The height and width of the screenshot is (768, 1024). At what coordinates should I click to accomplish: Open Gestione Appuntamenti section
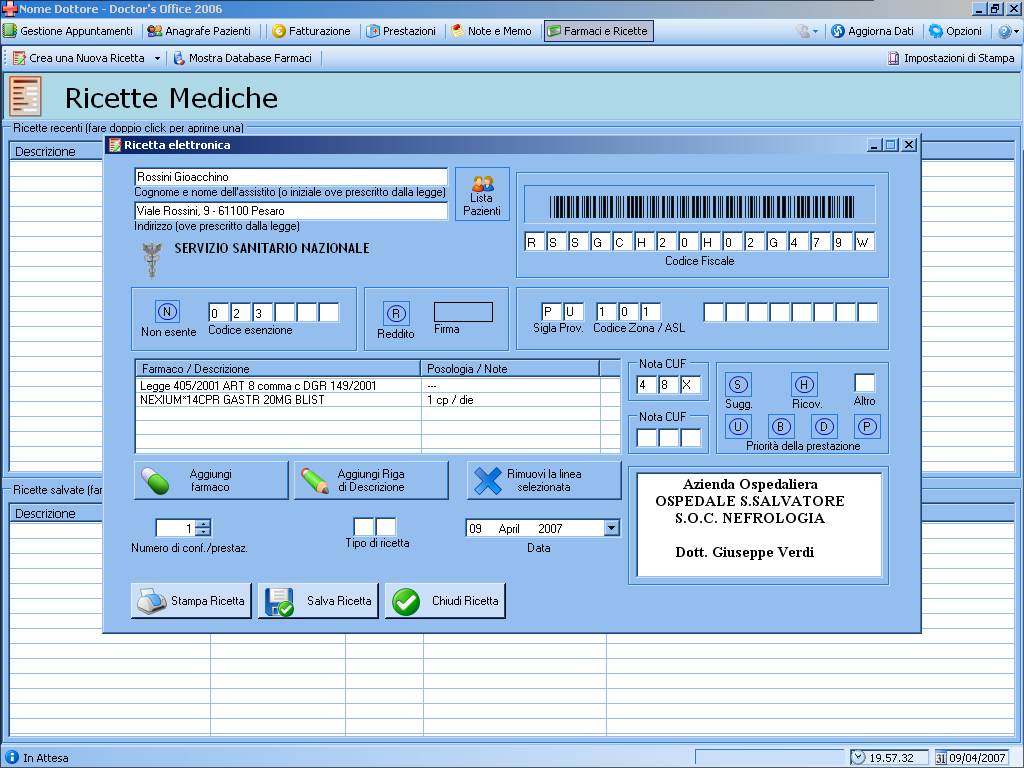pos(69,31)
